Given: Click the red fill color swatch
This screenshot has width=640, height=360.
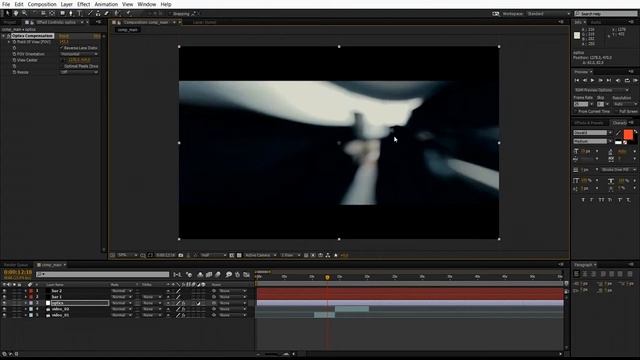Looking at the screenshot, I should [628, 134].
